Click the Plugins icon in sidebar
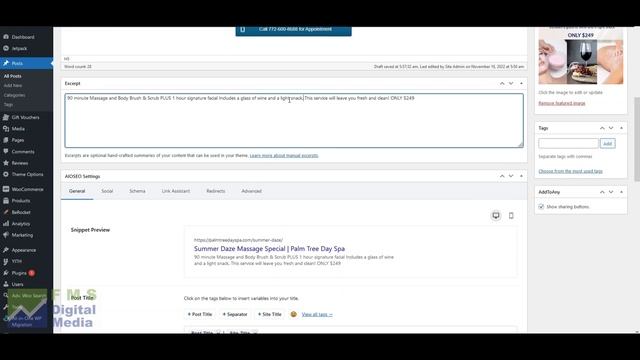 (x=6, y=273)
